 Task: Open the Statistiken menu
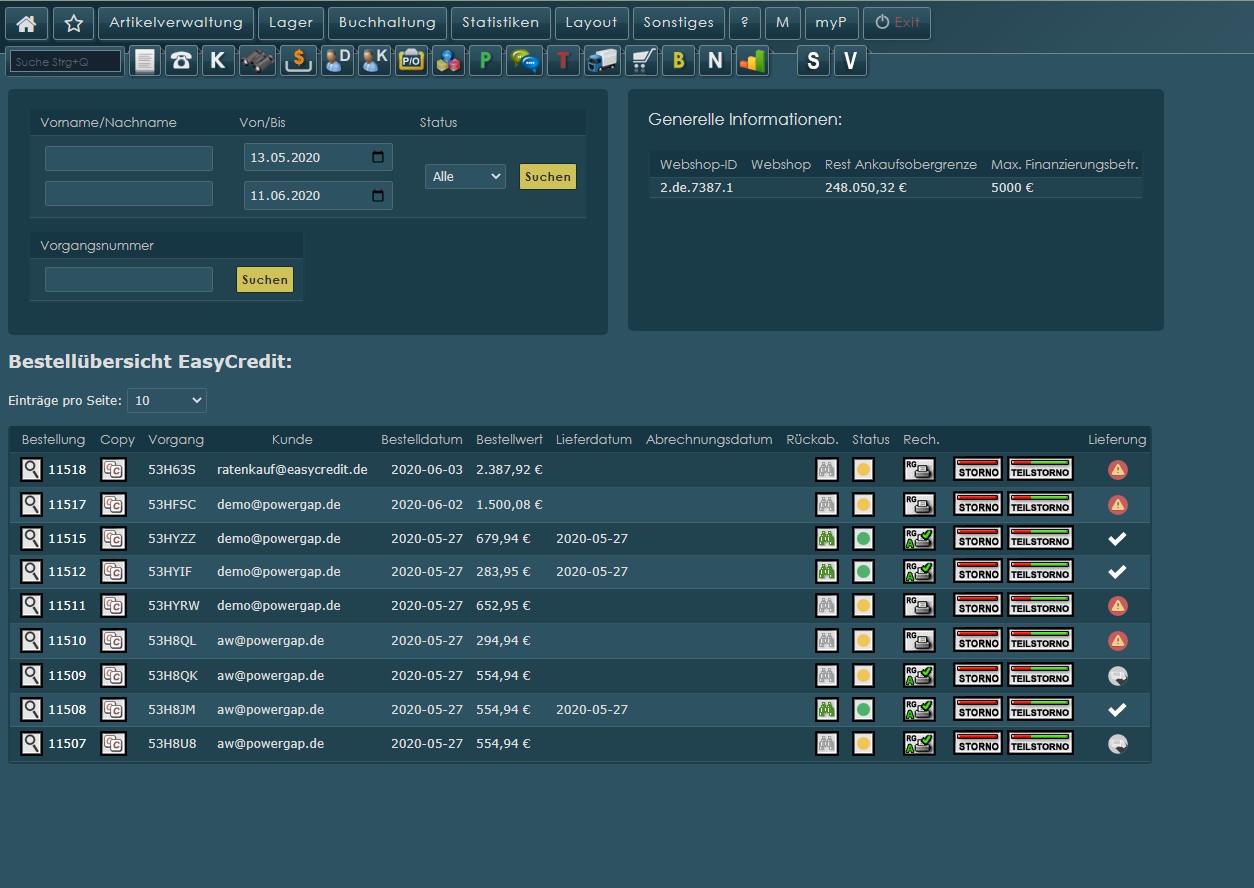pos(500,23)
